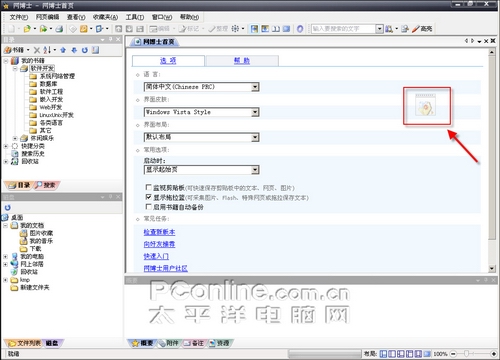
Task: Click the search text input field
Action: click(343, 29)
